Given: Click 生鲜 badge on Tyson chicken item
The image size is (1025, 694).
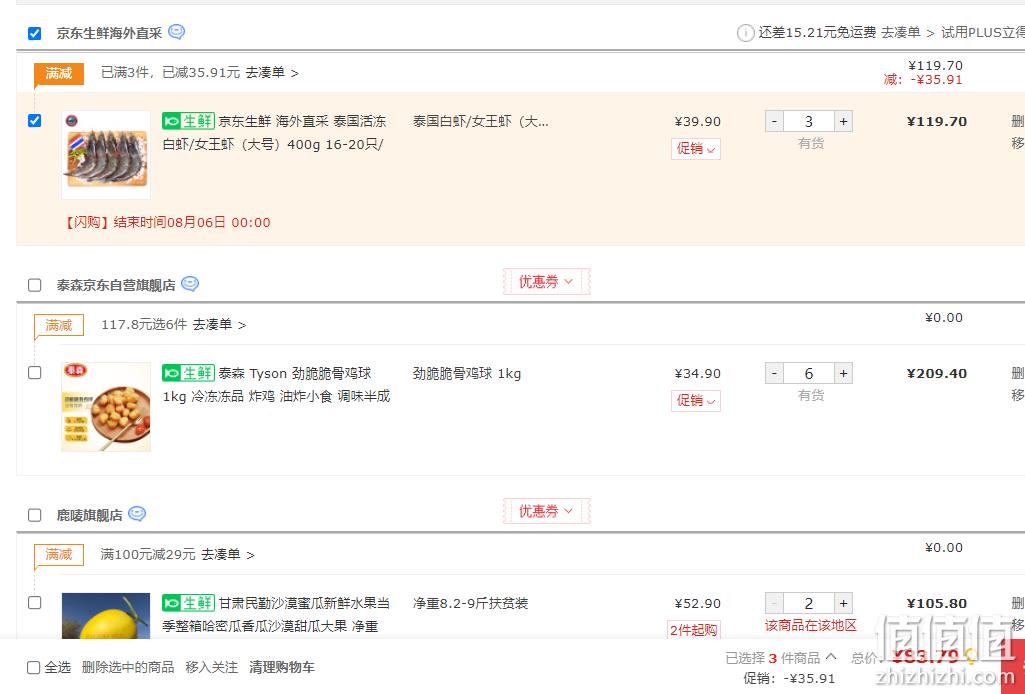Looking at the screenshot, I should 188,373.
